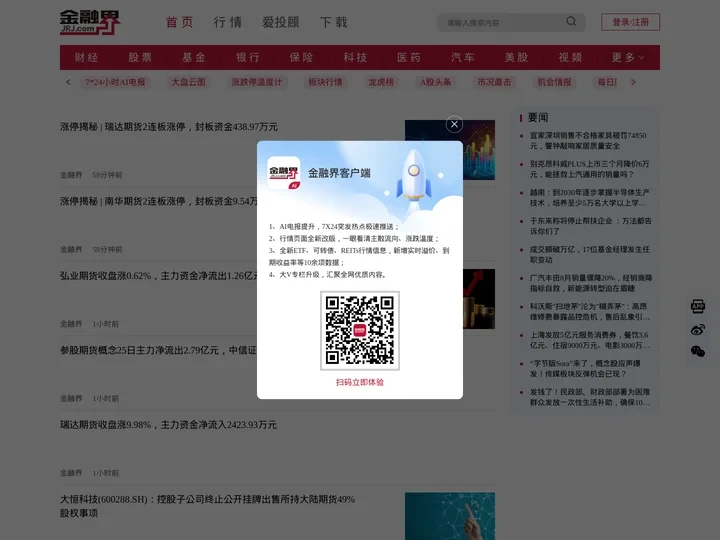720x540 pixels.
Task: Open the Weibo sidebar icon
Action: [698, 329]
